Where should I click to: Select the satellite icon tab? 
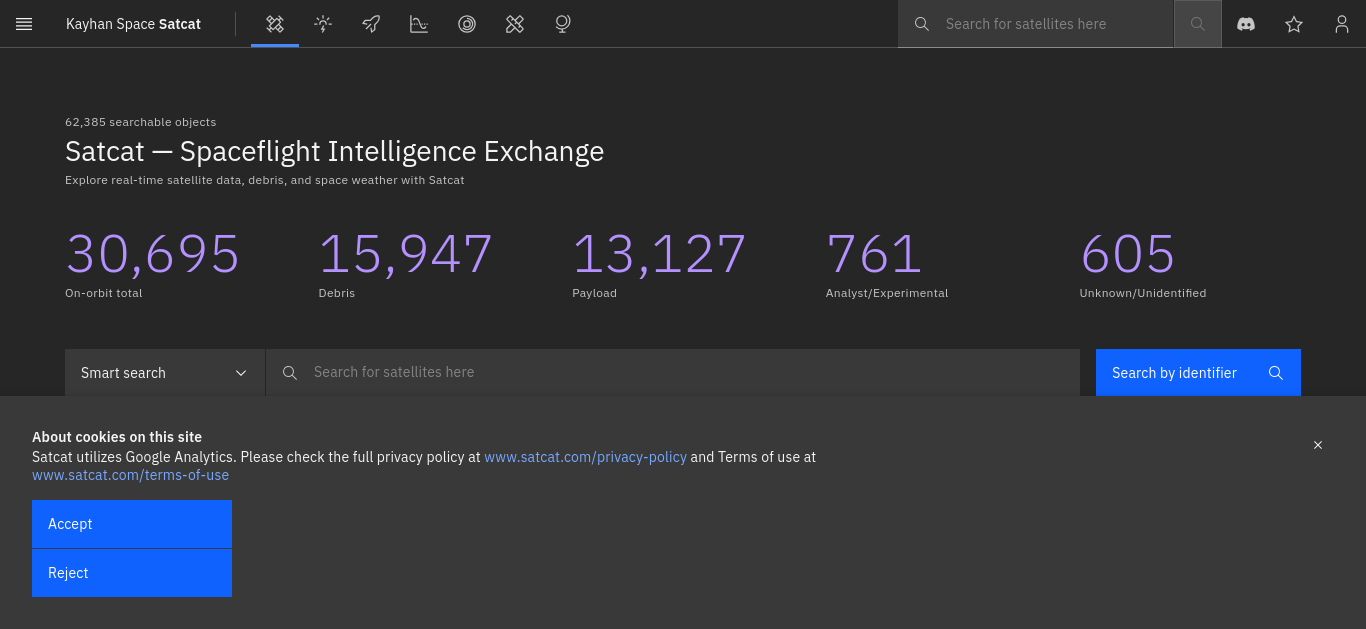[275, 24]
